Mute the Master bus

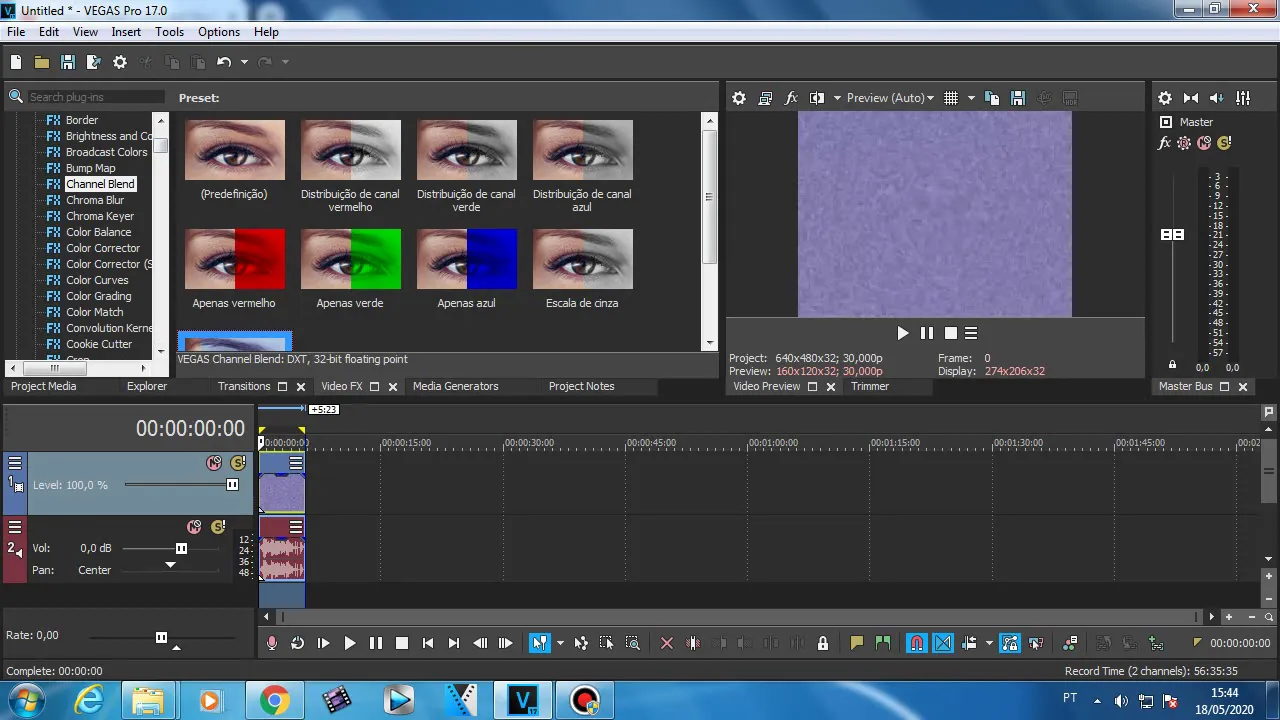[1204, 143]
